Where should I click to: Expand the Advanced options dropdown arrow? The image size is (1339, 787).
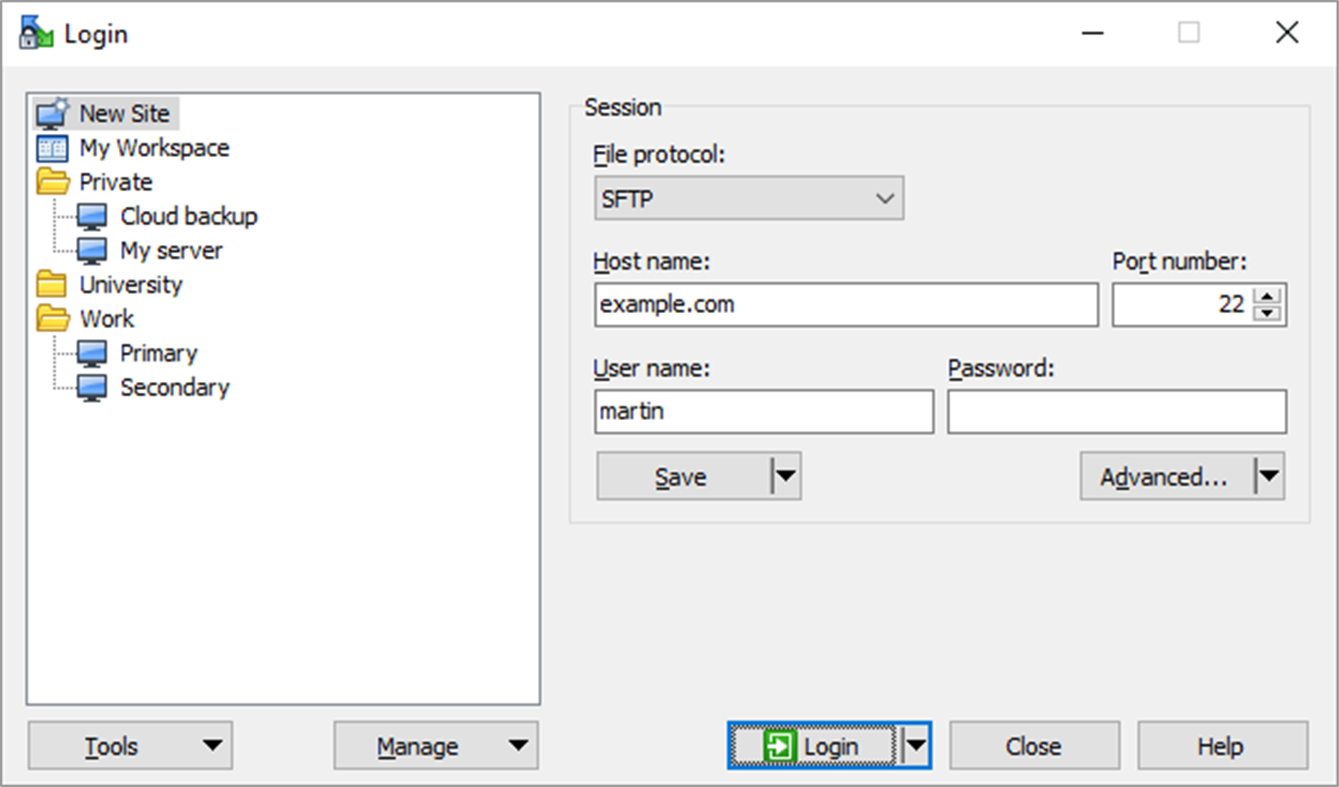pos(1268,476)
